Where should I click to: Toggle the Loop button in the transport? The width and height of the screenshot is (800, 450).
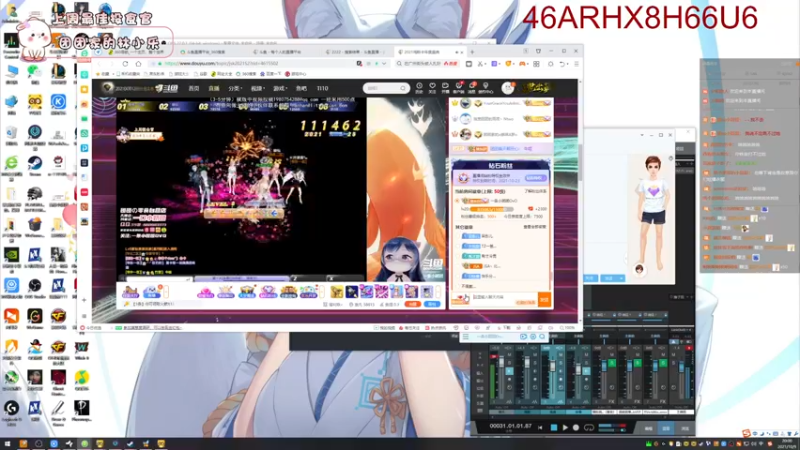pos(589,428)
